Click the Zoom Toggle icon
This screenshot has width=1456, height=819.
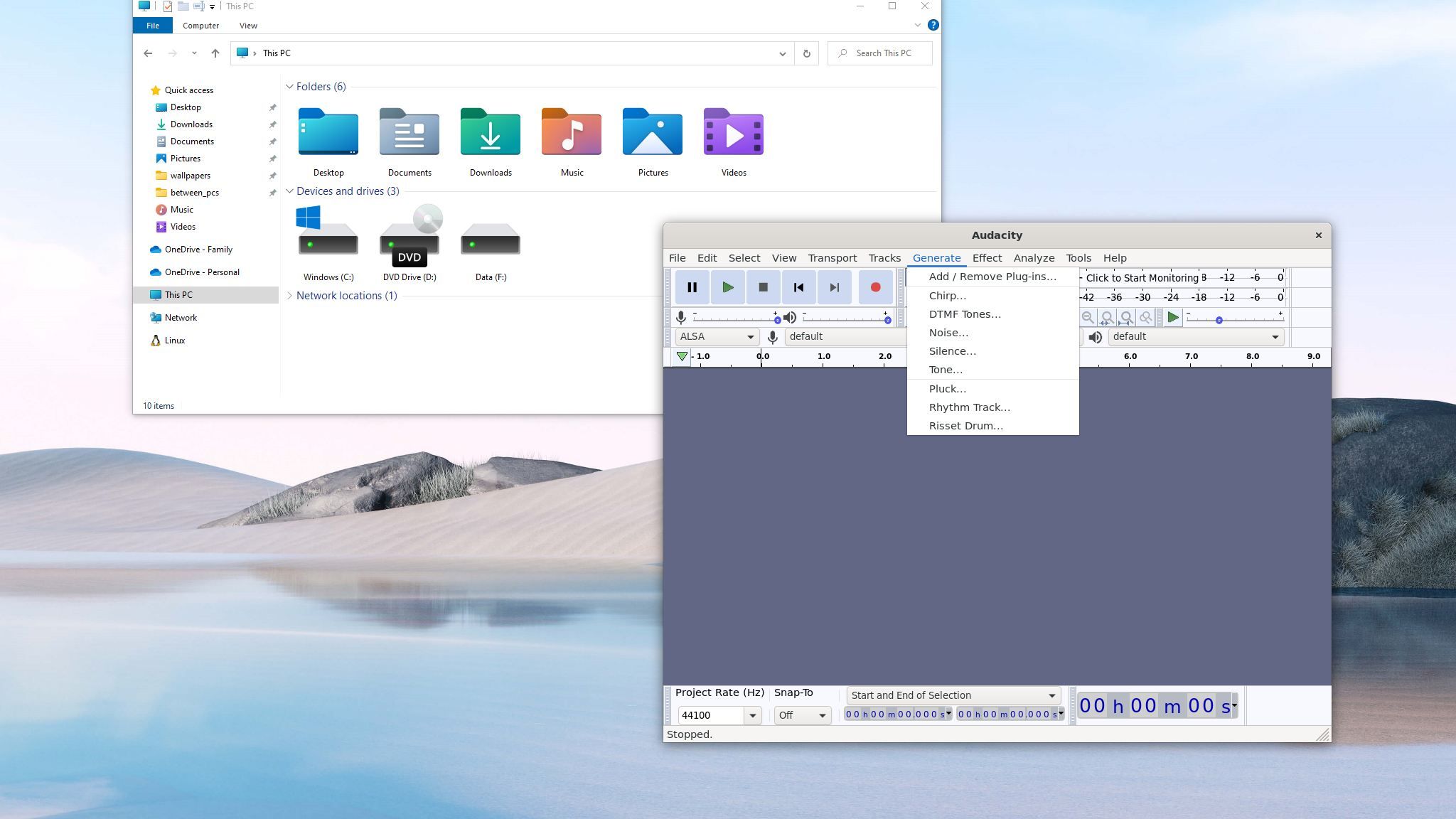click(x=1145, y=318)
